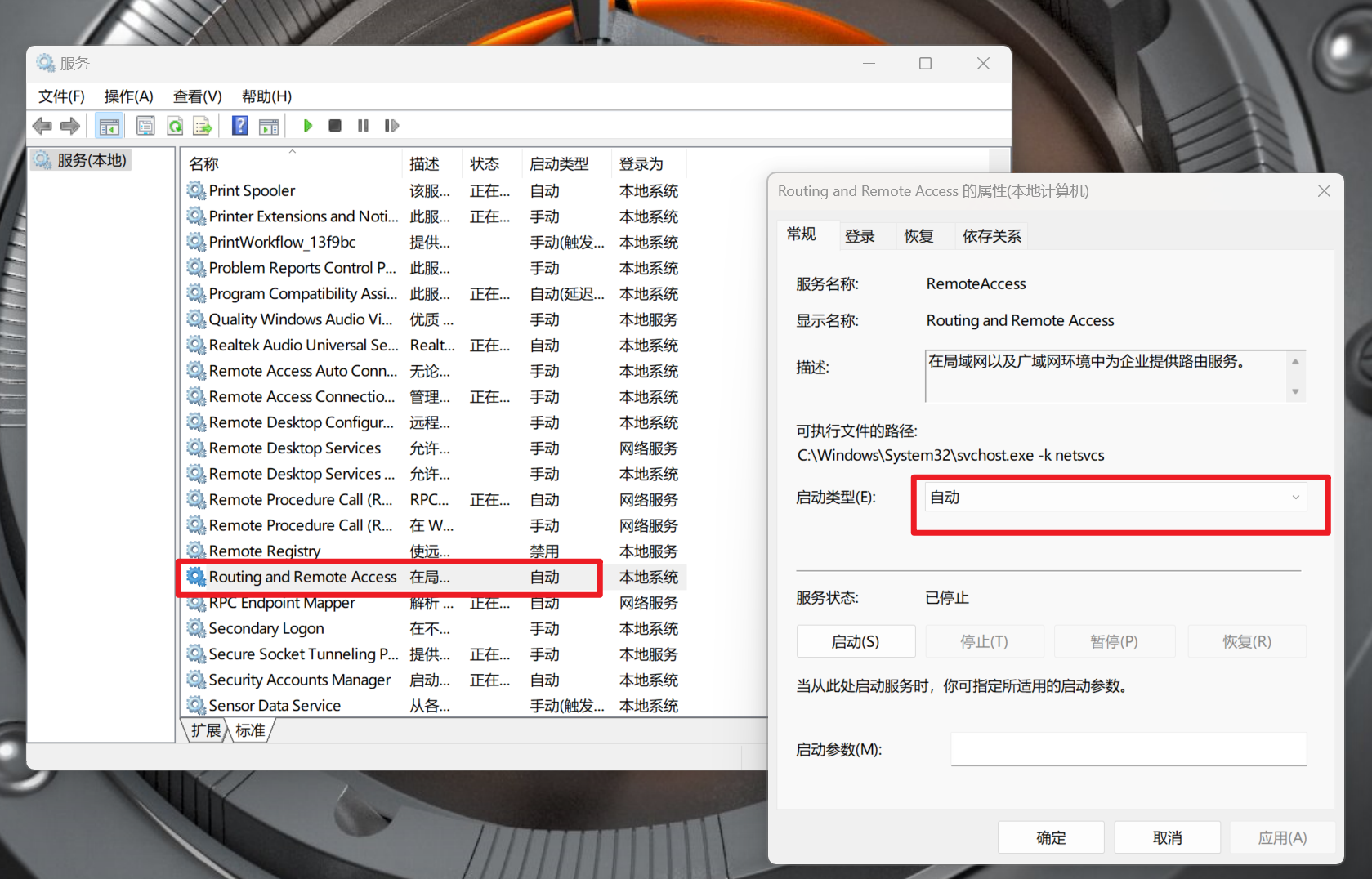Select the Secure Socket Tunneling P... service row
Screen dimensions: 1372x879
436,654
